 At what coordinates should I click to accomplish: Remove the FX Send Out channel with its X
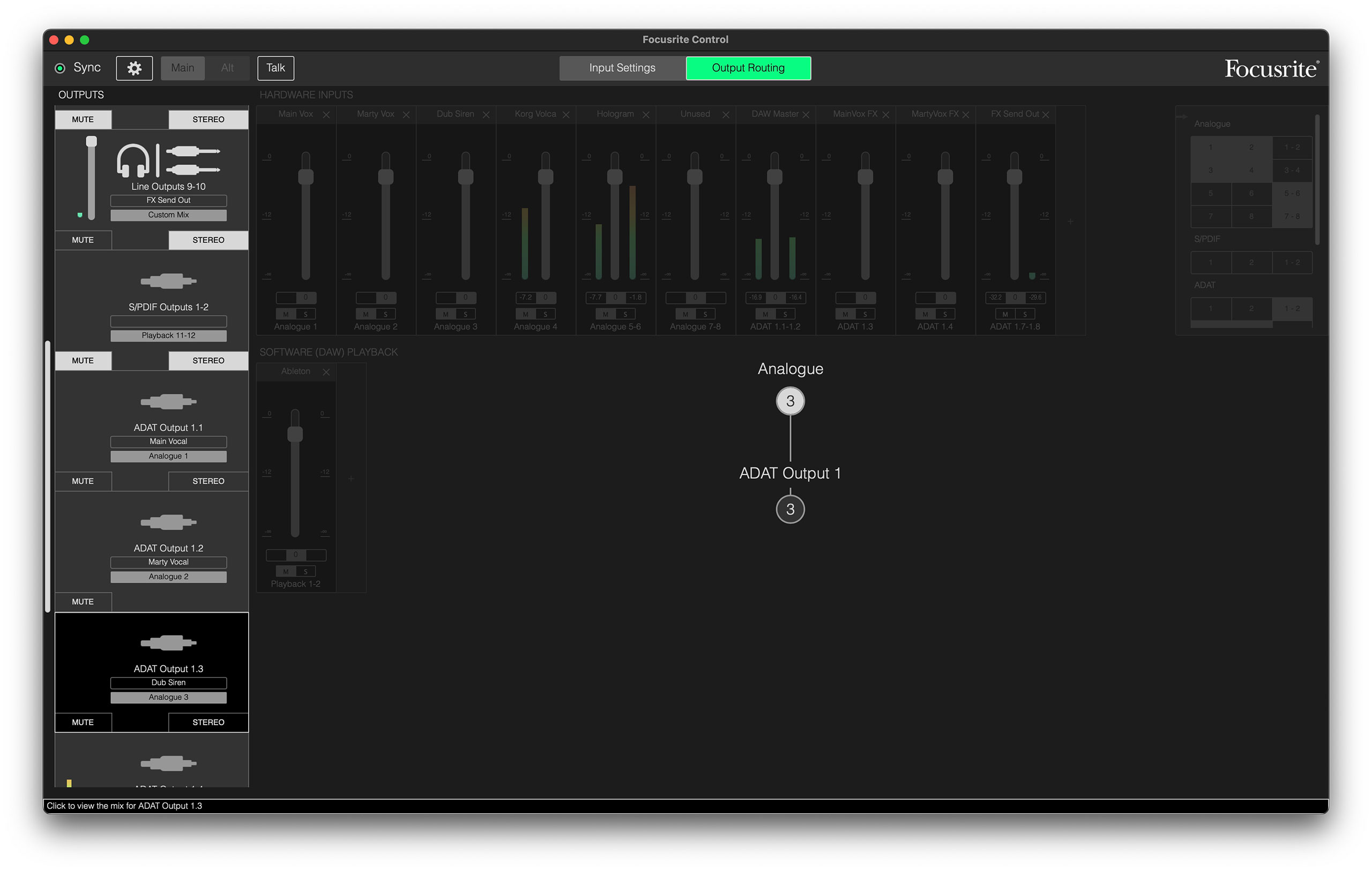click(x=1046, y=115)
